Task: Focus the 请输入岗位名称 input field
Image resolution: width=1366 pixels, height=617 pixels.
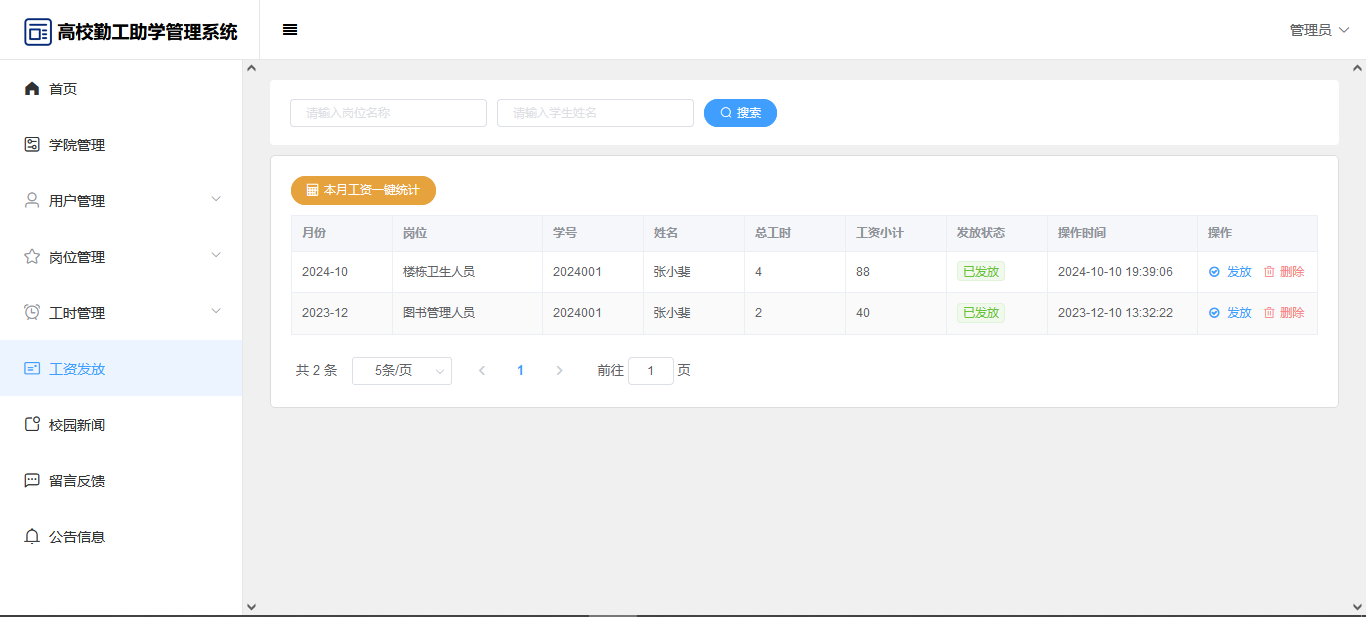Action: [x=388, y=113]
